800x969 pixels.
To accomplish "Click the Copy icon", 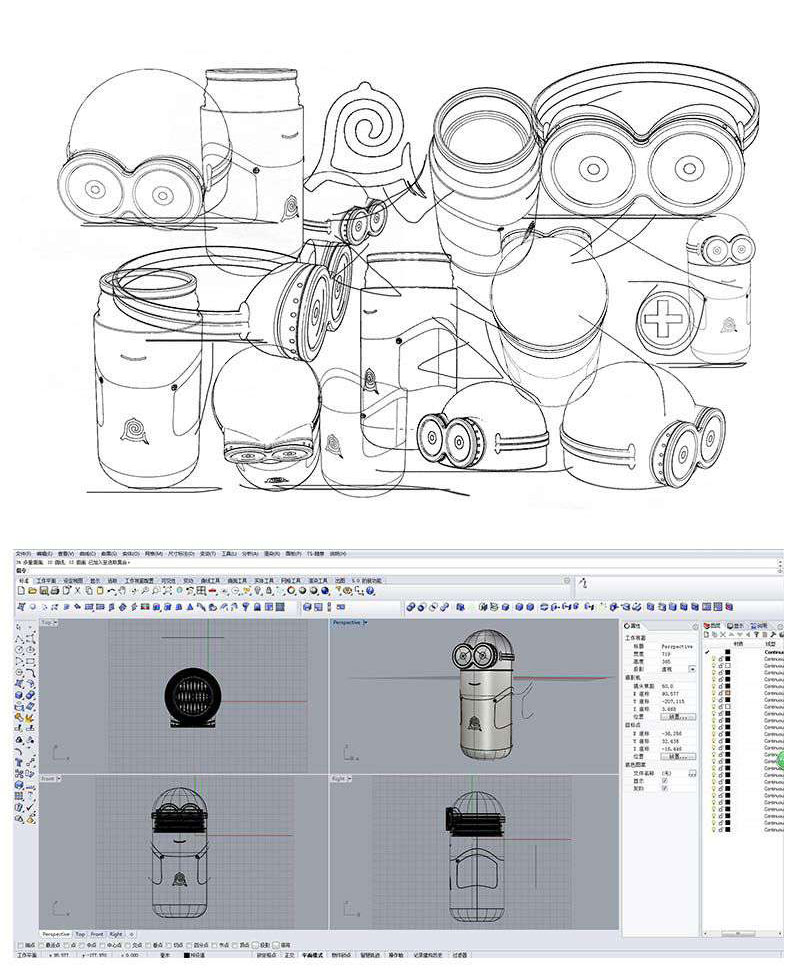I will tap(89, 591).
